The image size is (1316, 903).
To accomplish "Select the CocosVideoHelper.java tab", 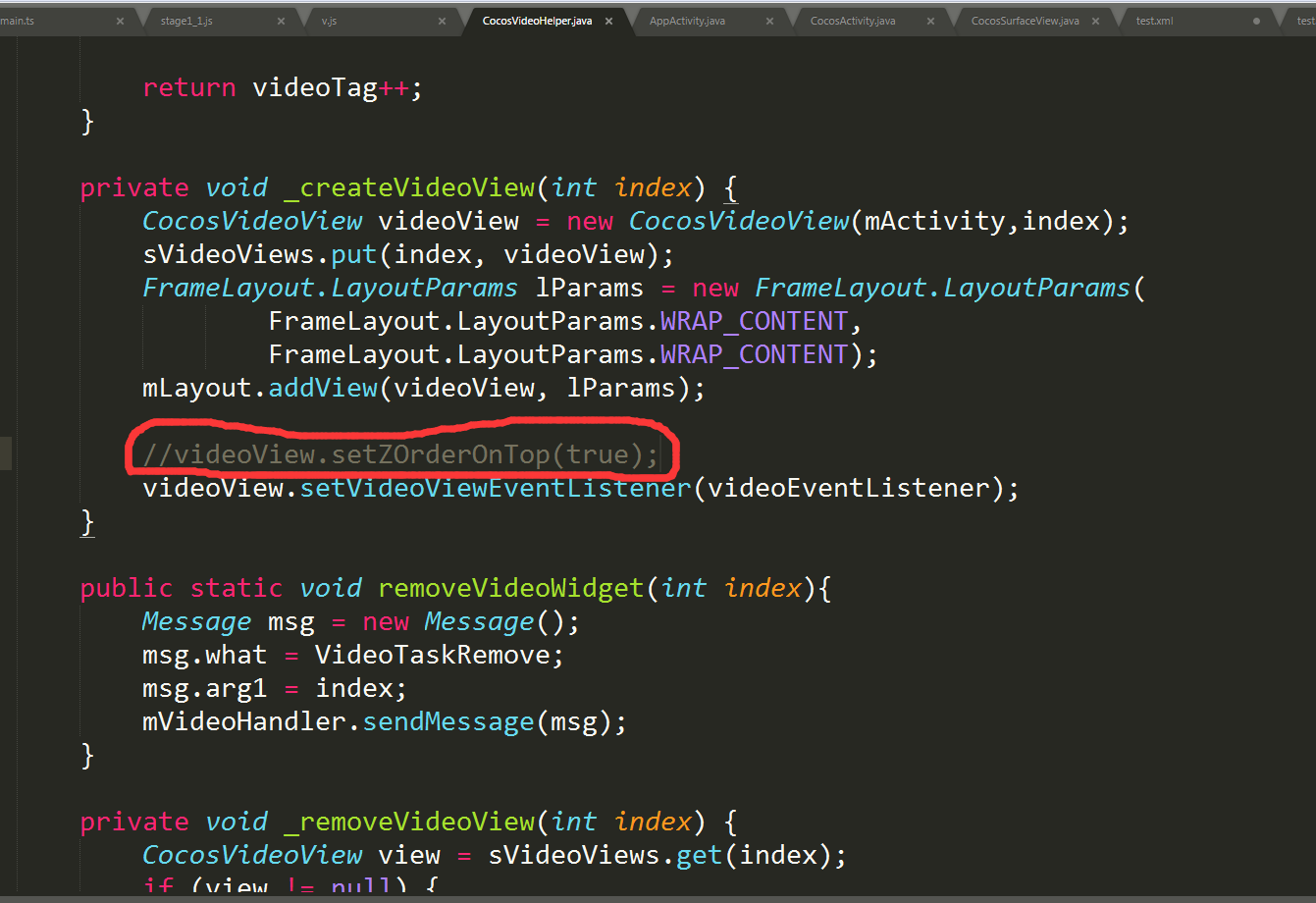I will click(537, 21).
